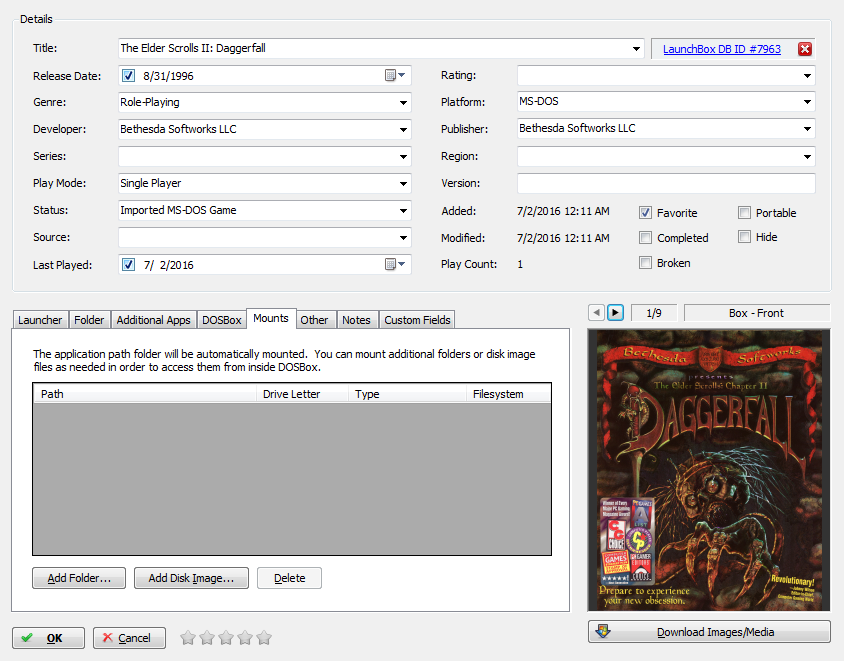Image resolution: width=844 pixels, height=661 pixels.
Task: Switch to the Folder tab
Action: pyautogui.click(x=89, y=320)
